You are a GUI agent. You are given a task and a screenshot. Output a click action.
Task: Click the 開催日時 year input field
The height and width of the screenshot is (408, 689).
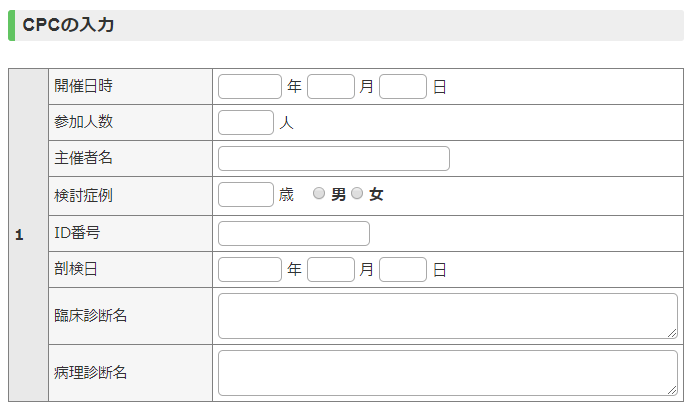pos(250,87)
